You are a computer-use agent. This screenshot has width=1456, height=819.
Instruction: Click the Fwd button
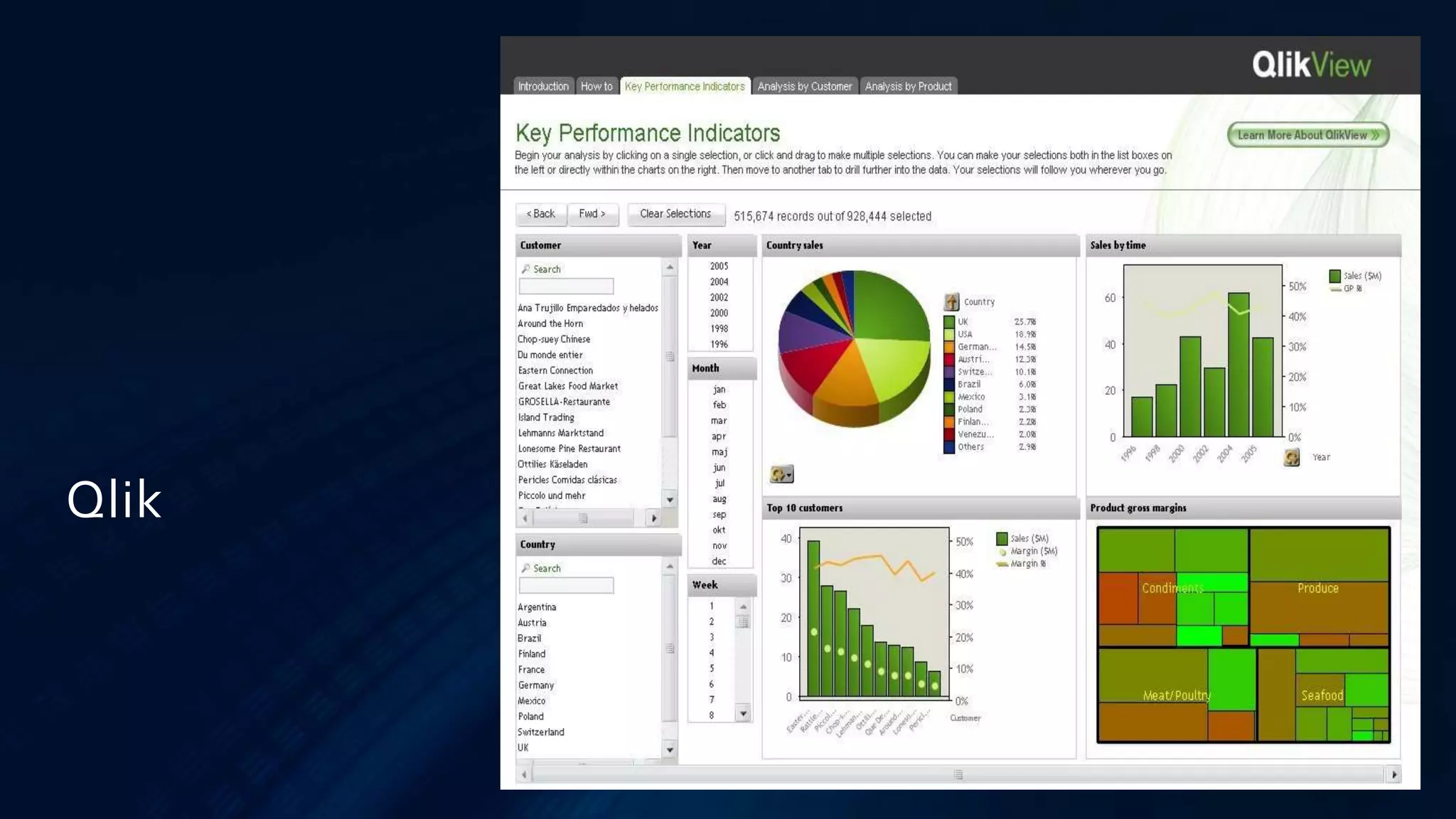coord(592,214)
